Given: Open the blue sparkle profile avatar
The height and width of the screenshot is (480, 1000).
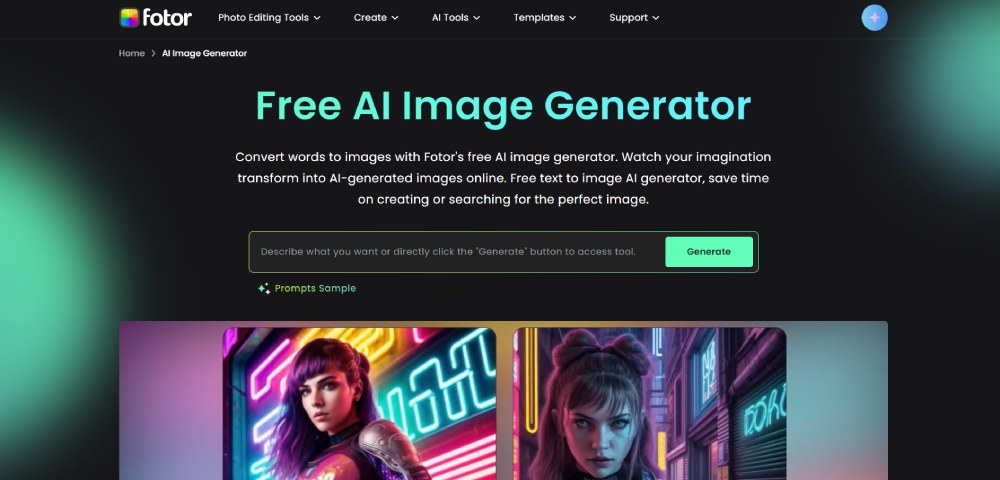Looking at the screenshot, I should click(x=874, y=18).
